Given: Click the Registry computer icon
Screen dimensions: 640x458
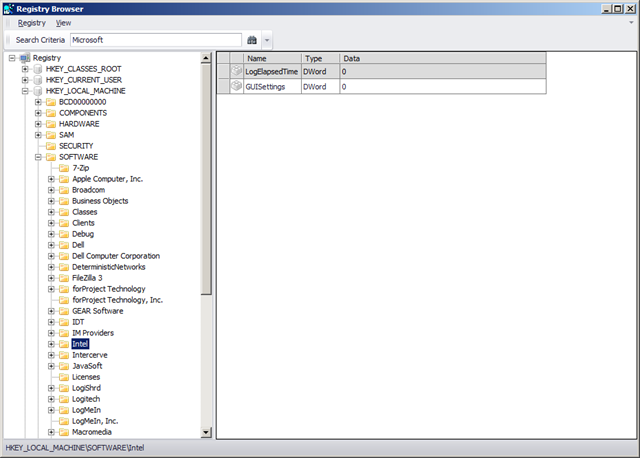Looking at the screenshot, I should coord(24,58).
